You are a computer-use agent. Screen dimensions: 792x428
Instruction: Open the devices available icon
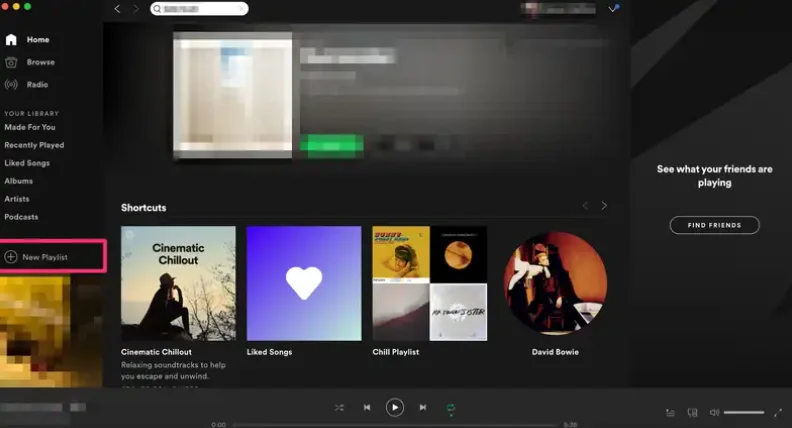click(692, 413)
